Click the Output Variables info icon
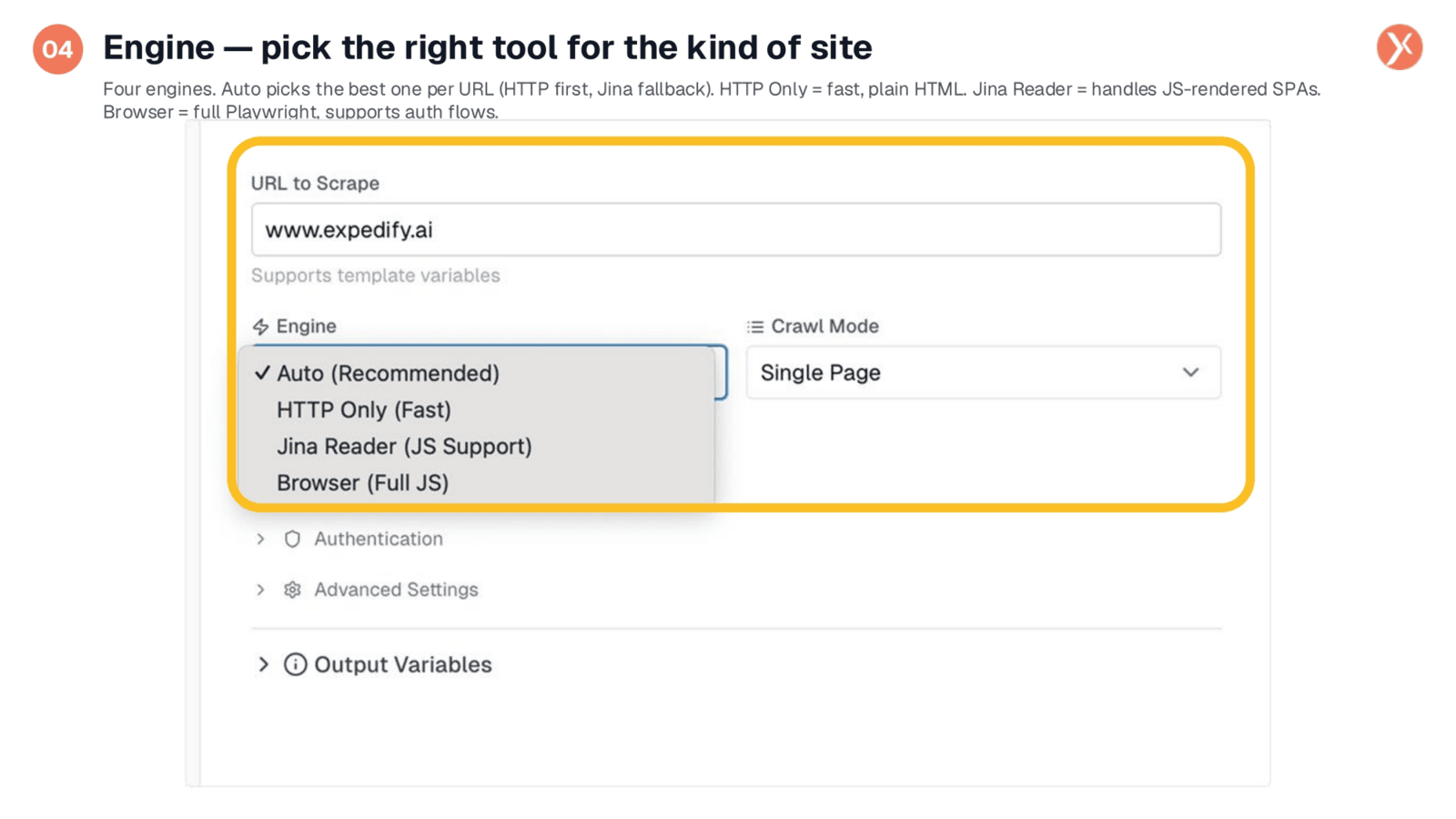 (x=295, y=664)
